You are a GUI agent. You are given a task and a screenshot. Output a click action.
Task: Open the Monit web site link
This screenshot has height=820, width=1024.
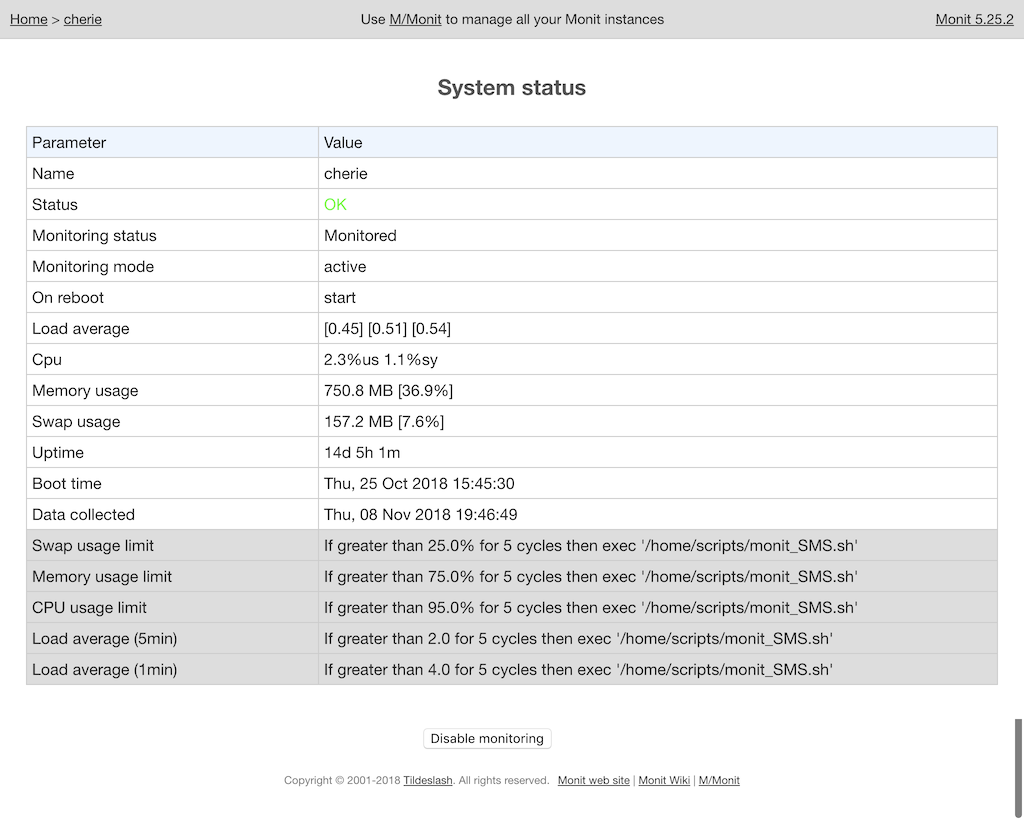[x=594, y=780]
